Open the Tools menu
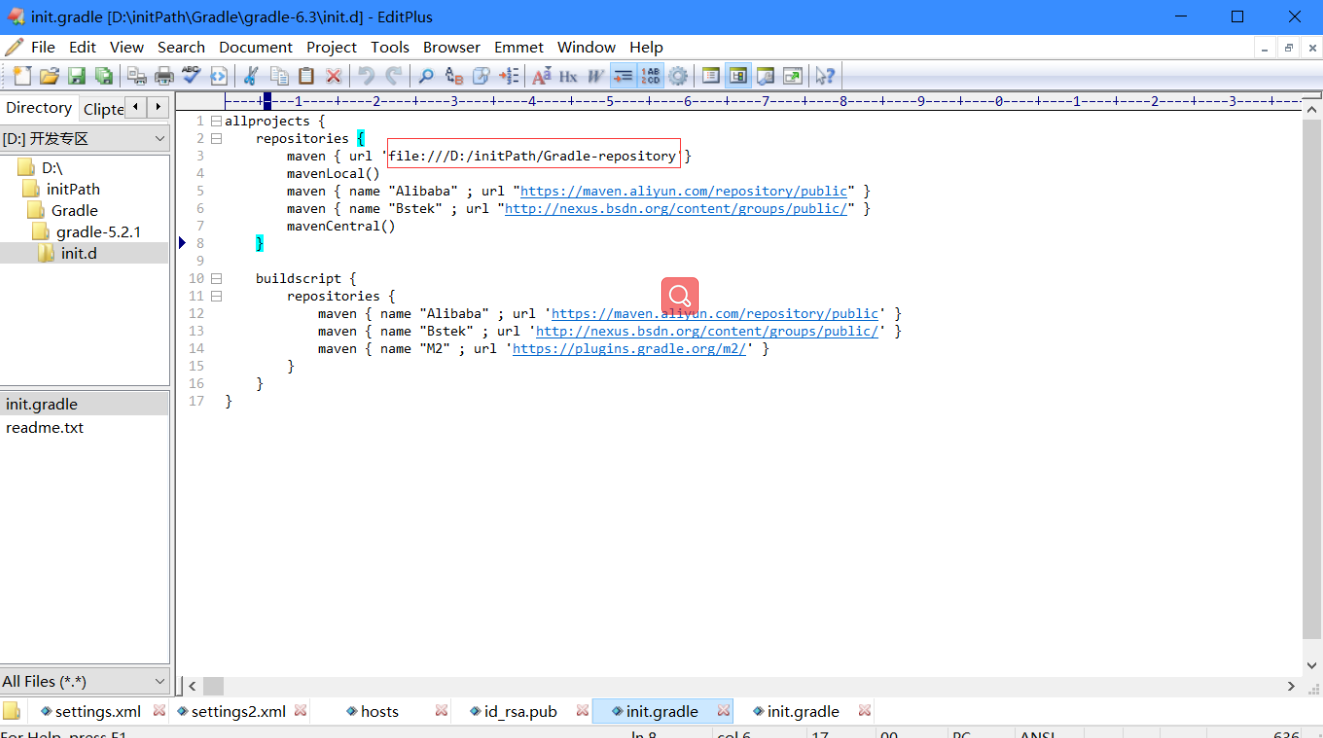 click(x=390, y=47)
